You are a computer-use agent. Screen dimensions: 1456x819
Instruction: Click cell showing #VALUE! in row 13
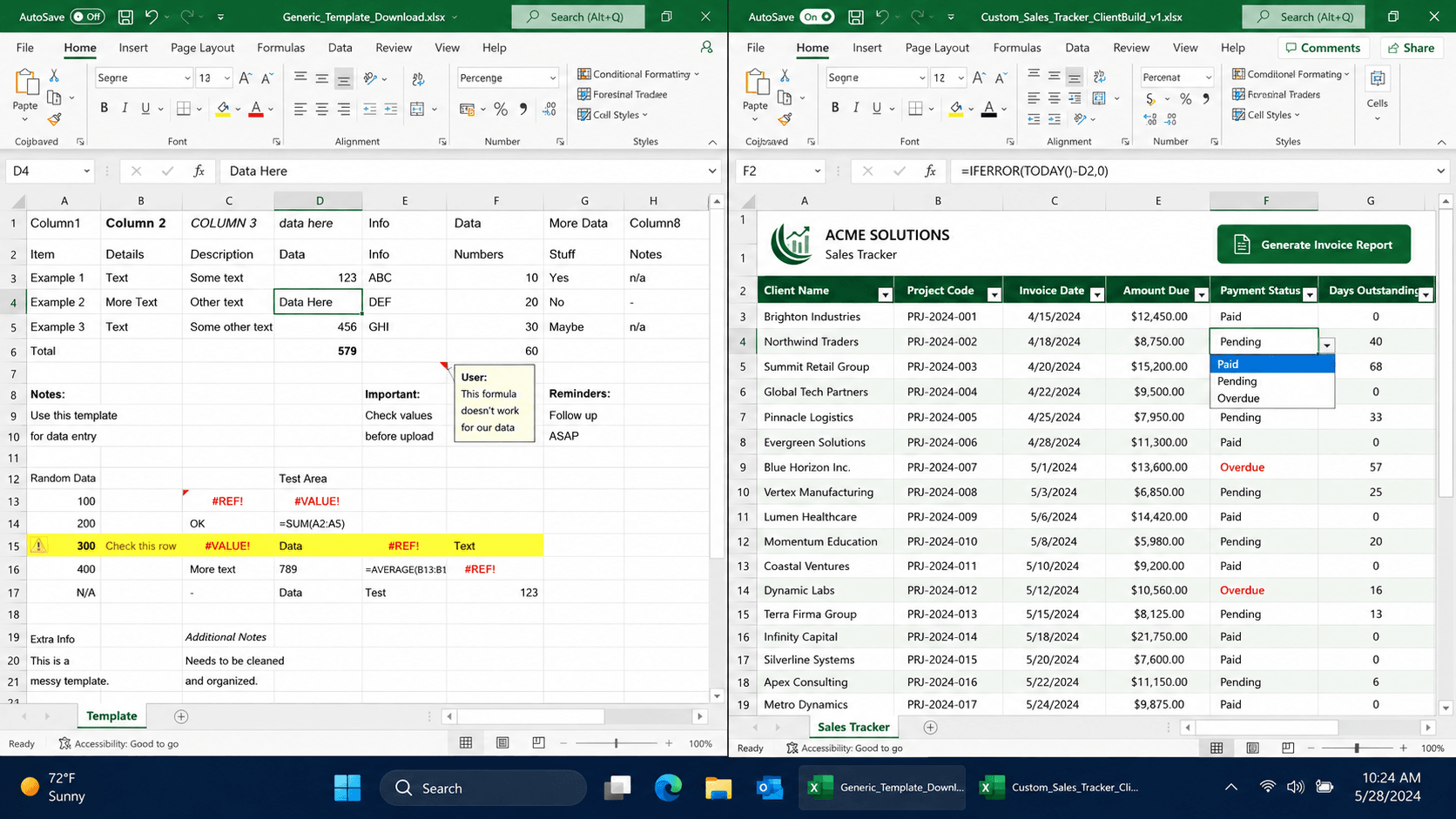[x=318, y=501]
